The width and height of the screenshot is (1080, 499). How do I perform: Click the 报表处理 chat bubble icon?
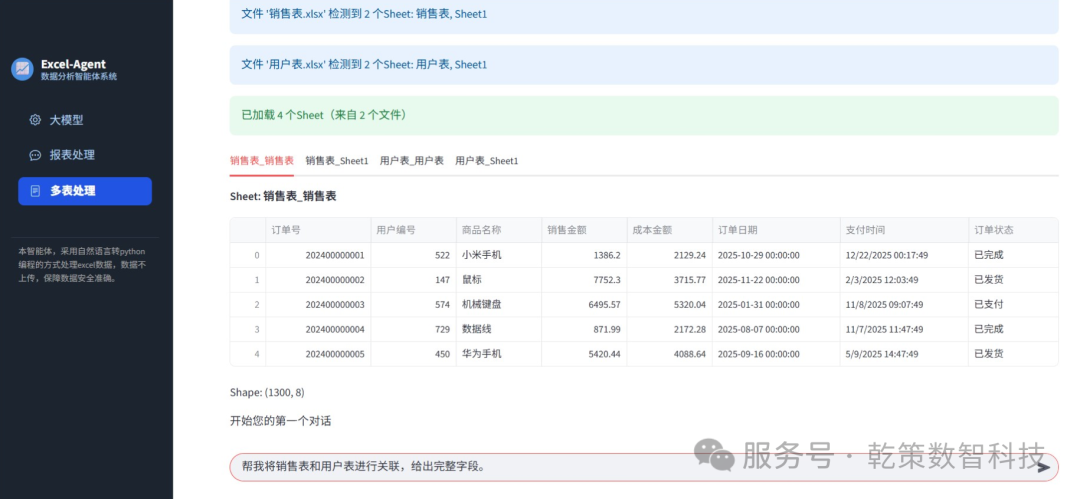pyautogui.click(x=35, y=155)
